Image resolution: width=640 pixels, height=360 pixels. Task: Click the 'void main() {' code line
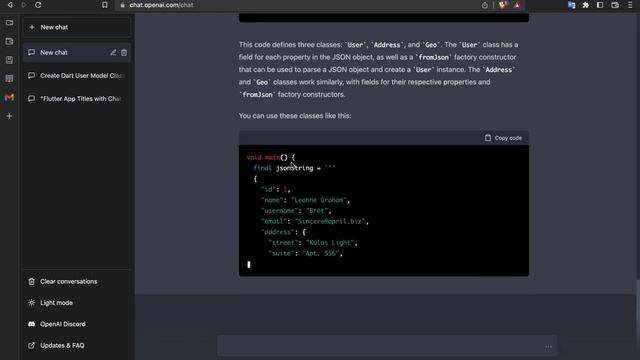(271, 157)
